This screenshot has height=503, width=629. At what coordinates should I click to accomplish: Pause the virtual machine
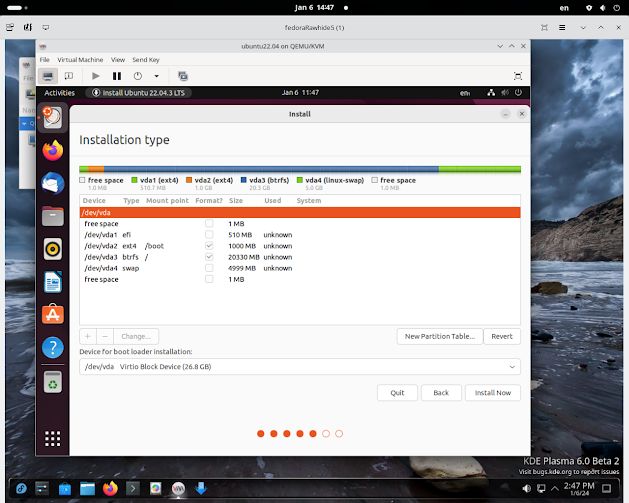point(117,76)
